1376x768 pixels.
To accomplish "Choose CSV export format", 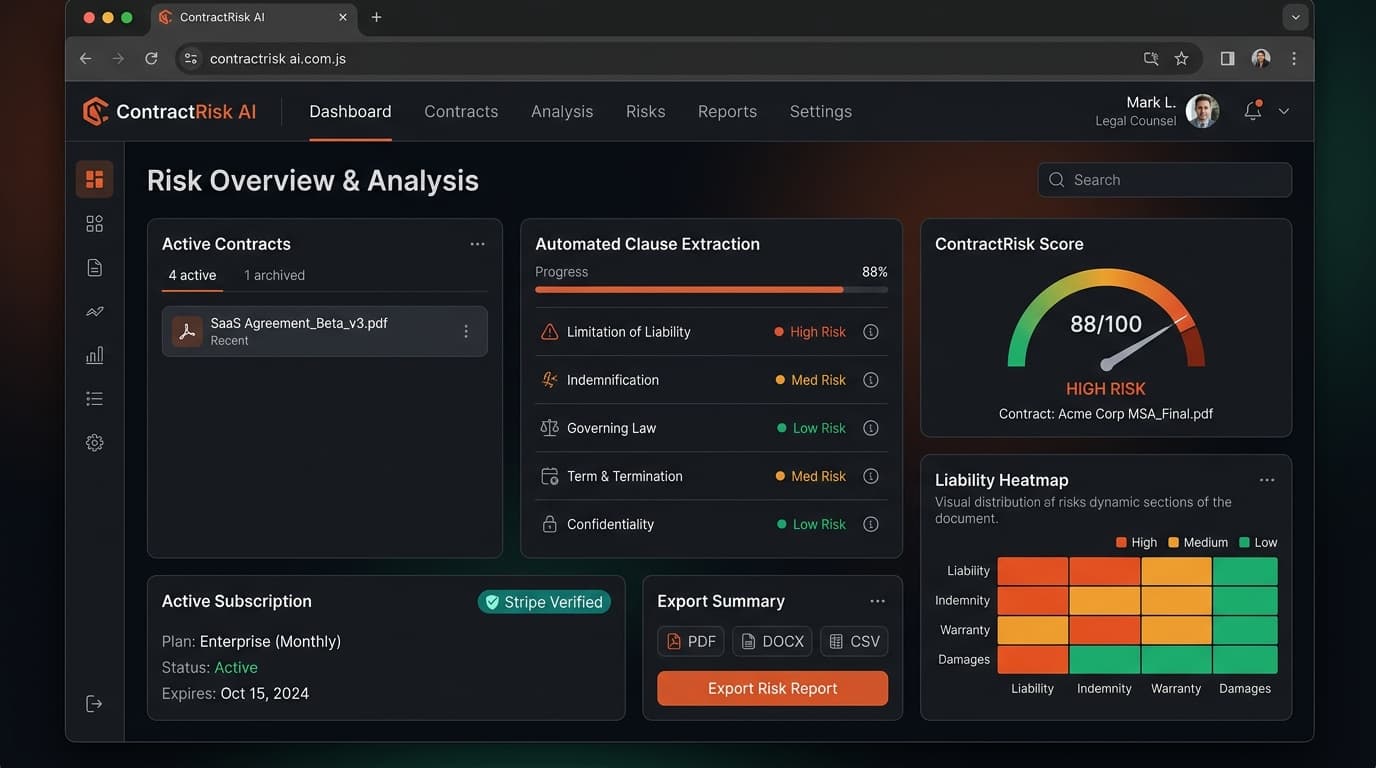I will [854, 641].
